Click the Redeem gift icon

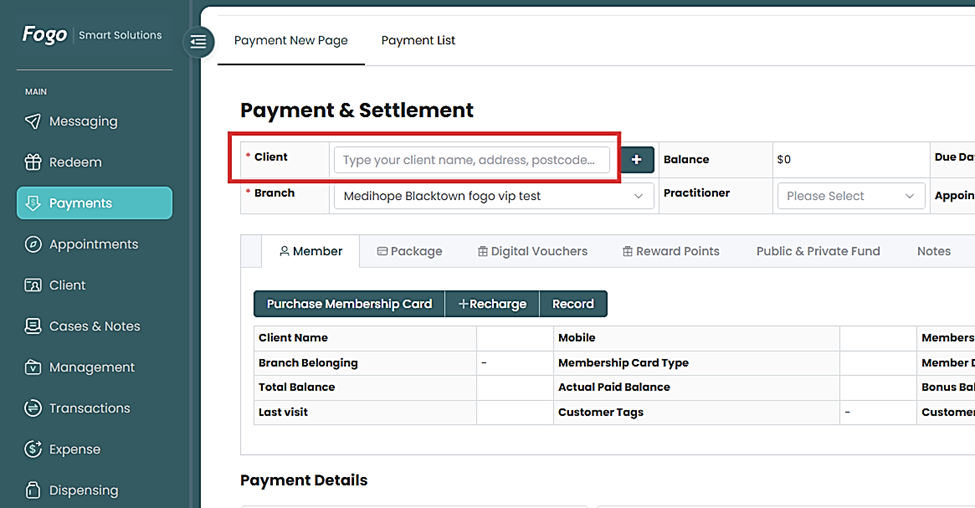(x=33, y=162)
